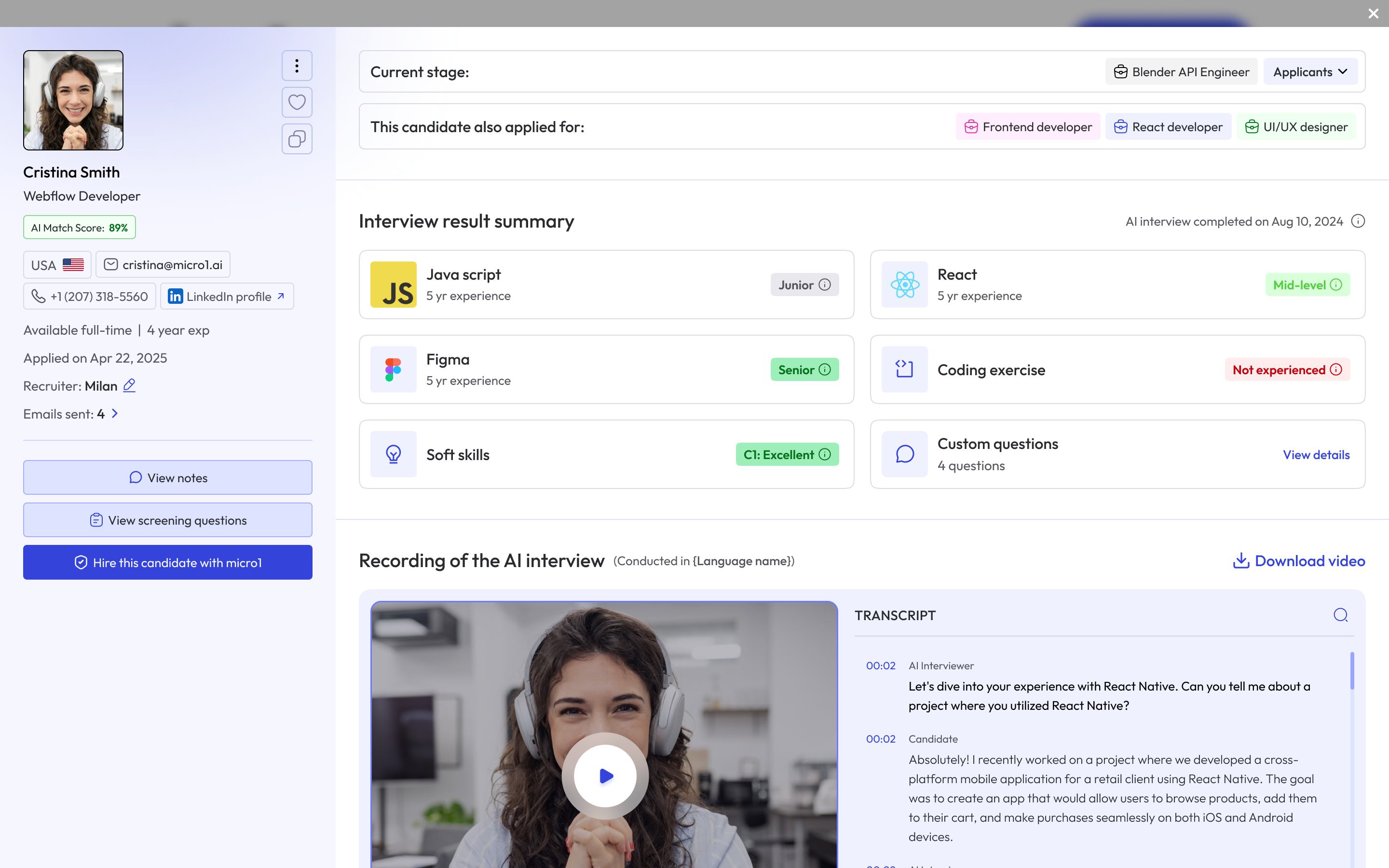Show info for Junior JavaScript rating
Viewport: 1389px width, 868px height.
825,285
